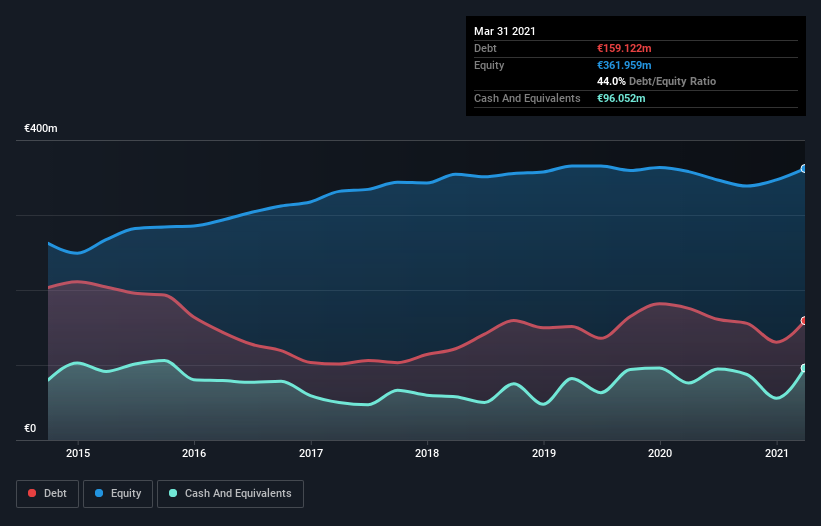
Task: Click the 2016 x-axis label
Action: click(194, 453)
